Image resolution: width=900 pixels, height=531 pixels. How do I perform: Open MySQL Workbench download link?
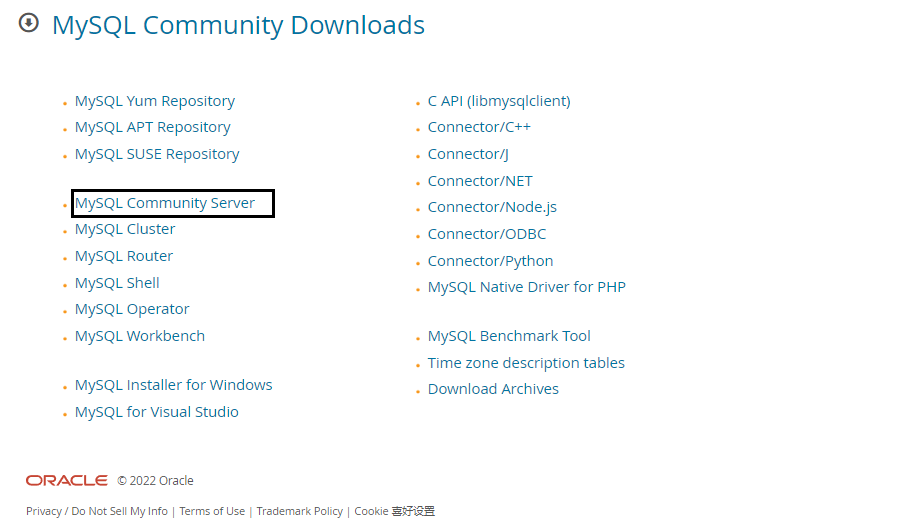click(x=140, y=336)
